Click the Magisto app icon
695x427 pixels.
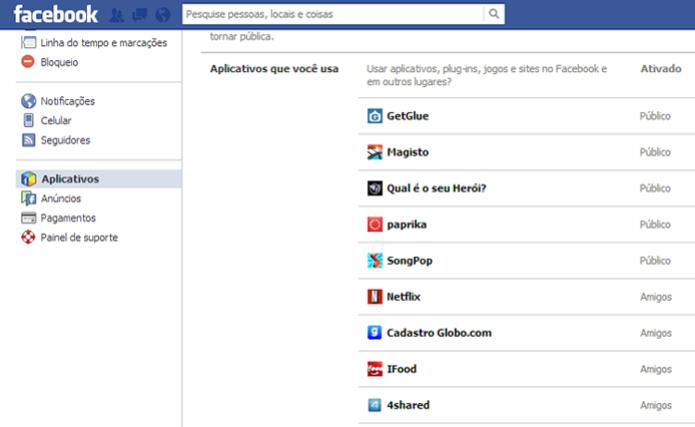(375, 152)
